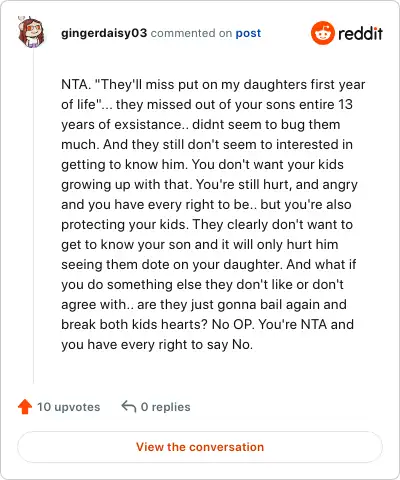Screen dimensions: 400x480
Task: Click the line "break both kids hearts?"
Action: (135, 324)
